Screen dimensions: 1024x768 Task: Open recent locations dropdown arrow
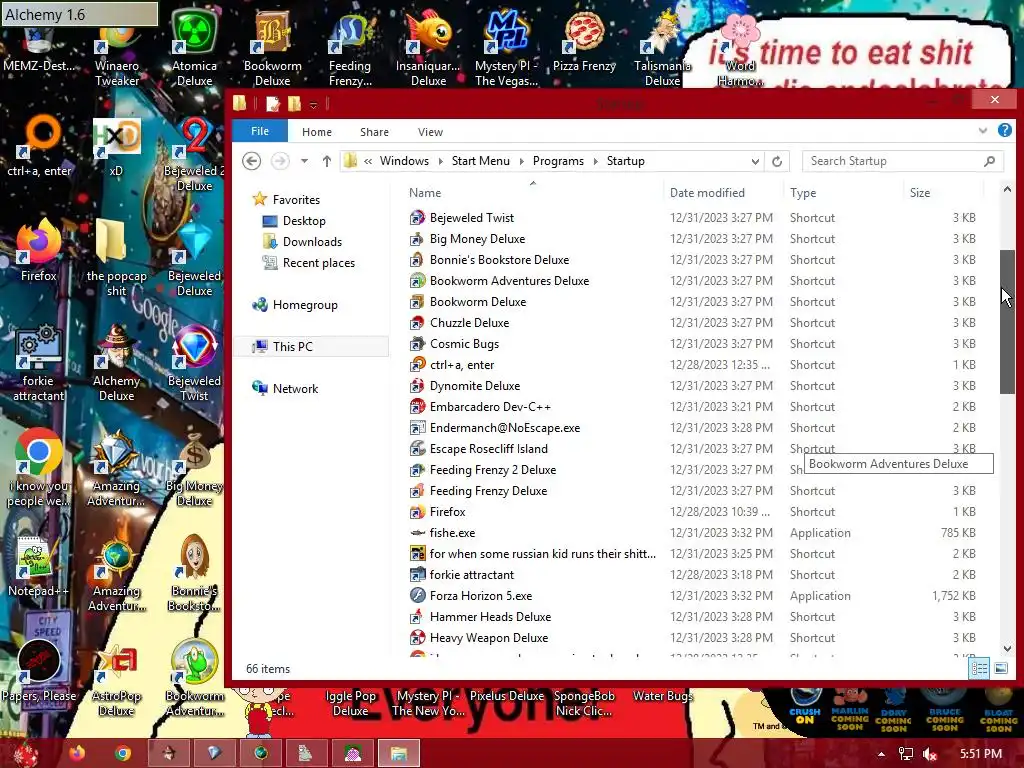coord(304,161)
